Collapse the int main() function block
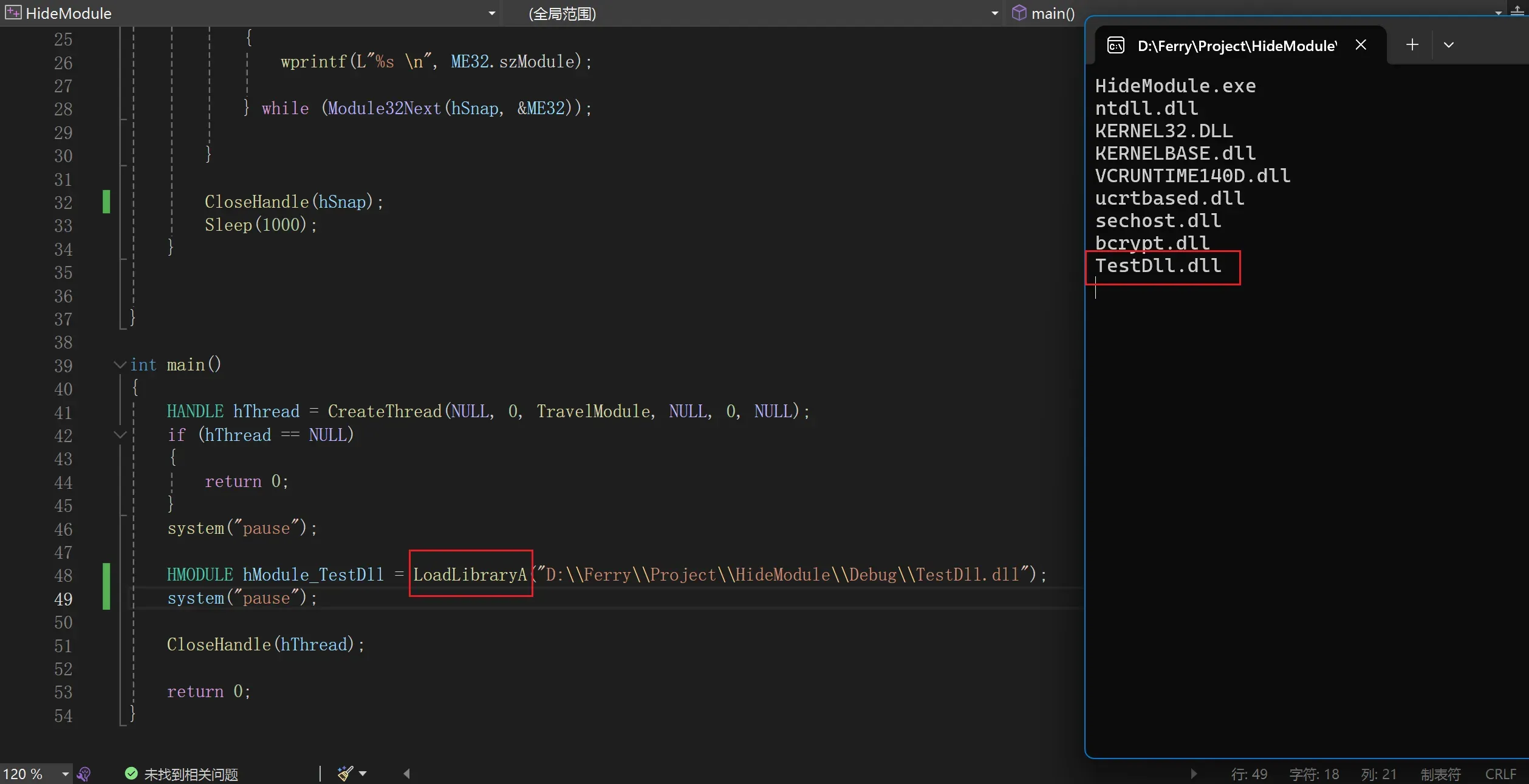Screen dimensions: 1529x784 [120, 364]
